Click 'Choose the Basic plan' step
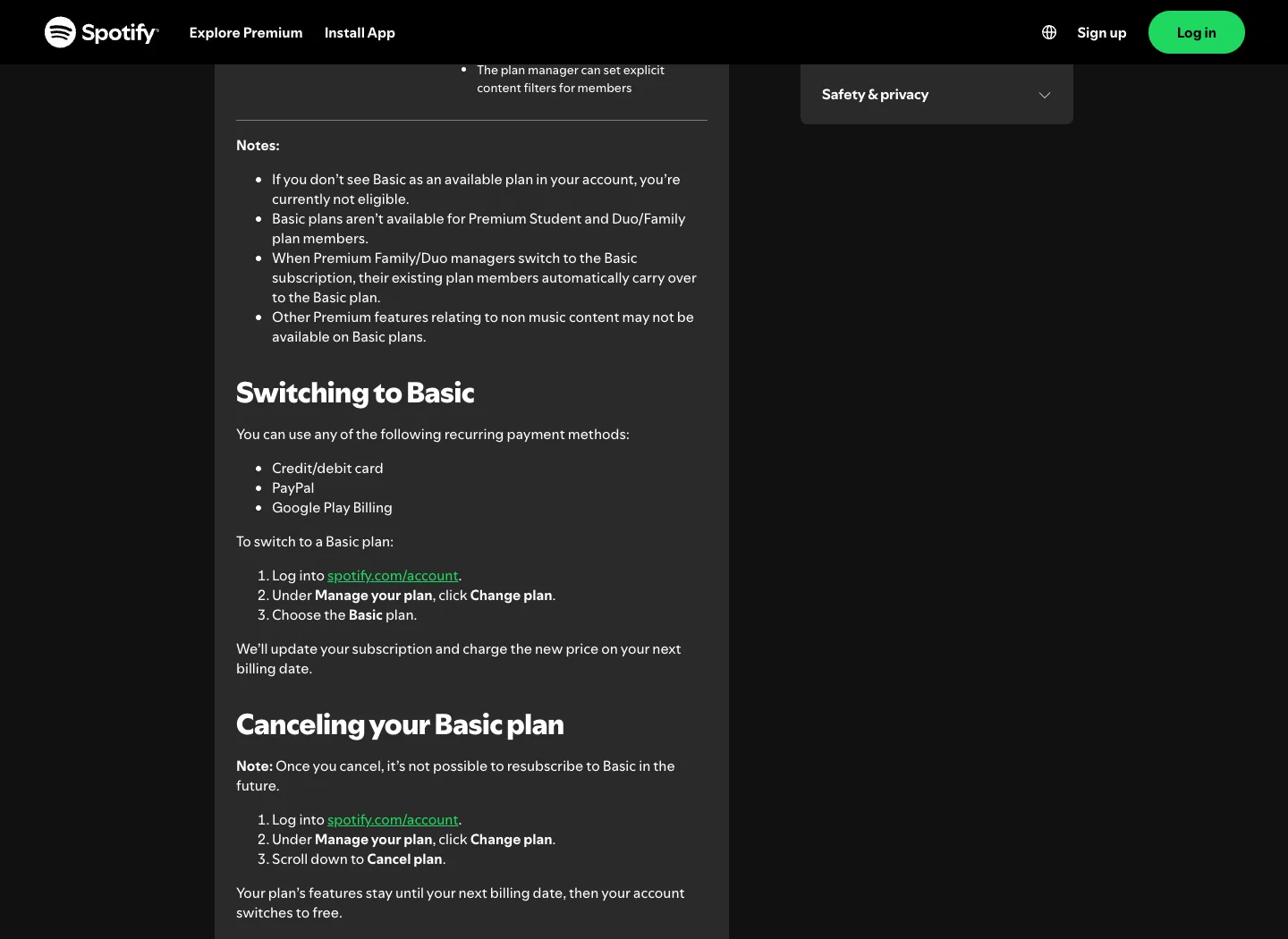 point(344,615)
